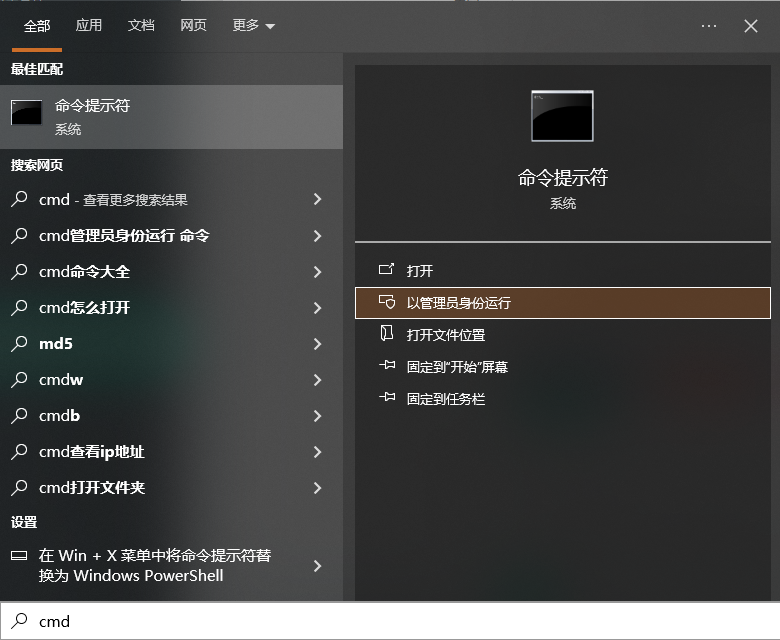The image size is (780, 640).
Task: Click the command prompt icon in best match
Action: [x=26, y=112]
